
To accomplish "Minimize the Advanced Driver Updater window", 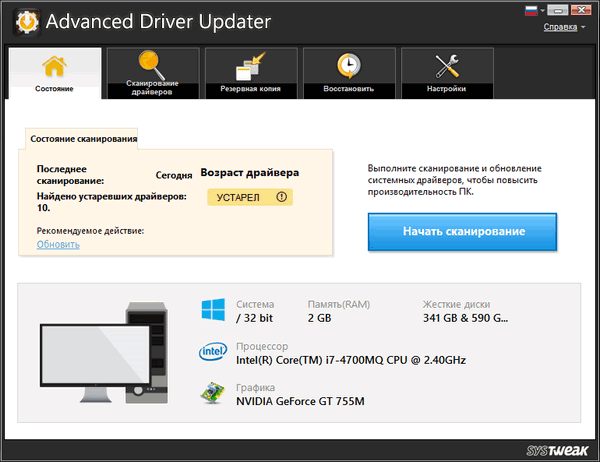I will pyautogui.click(x=558, y=10).
